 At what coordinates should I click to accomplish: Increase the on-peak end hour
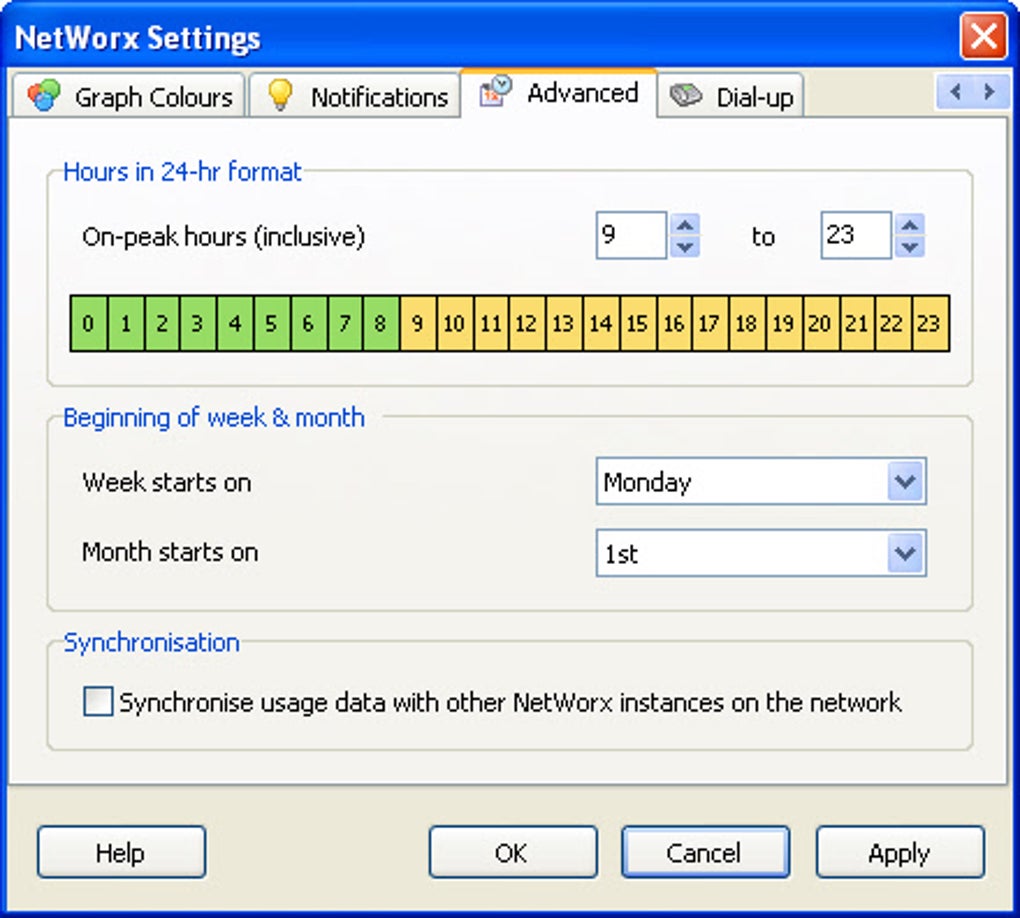[910, 225]
